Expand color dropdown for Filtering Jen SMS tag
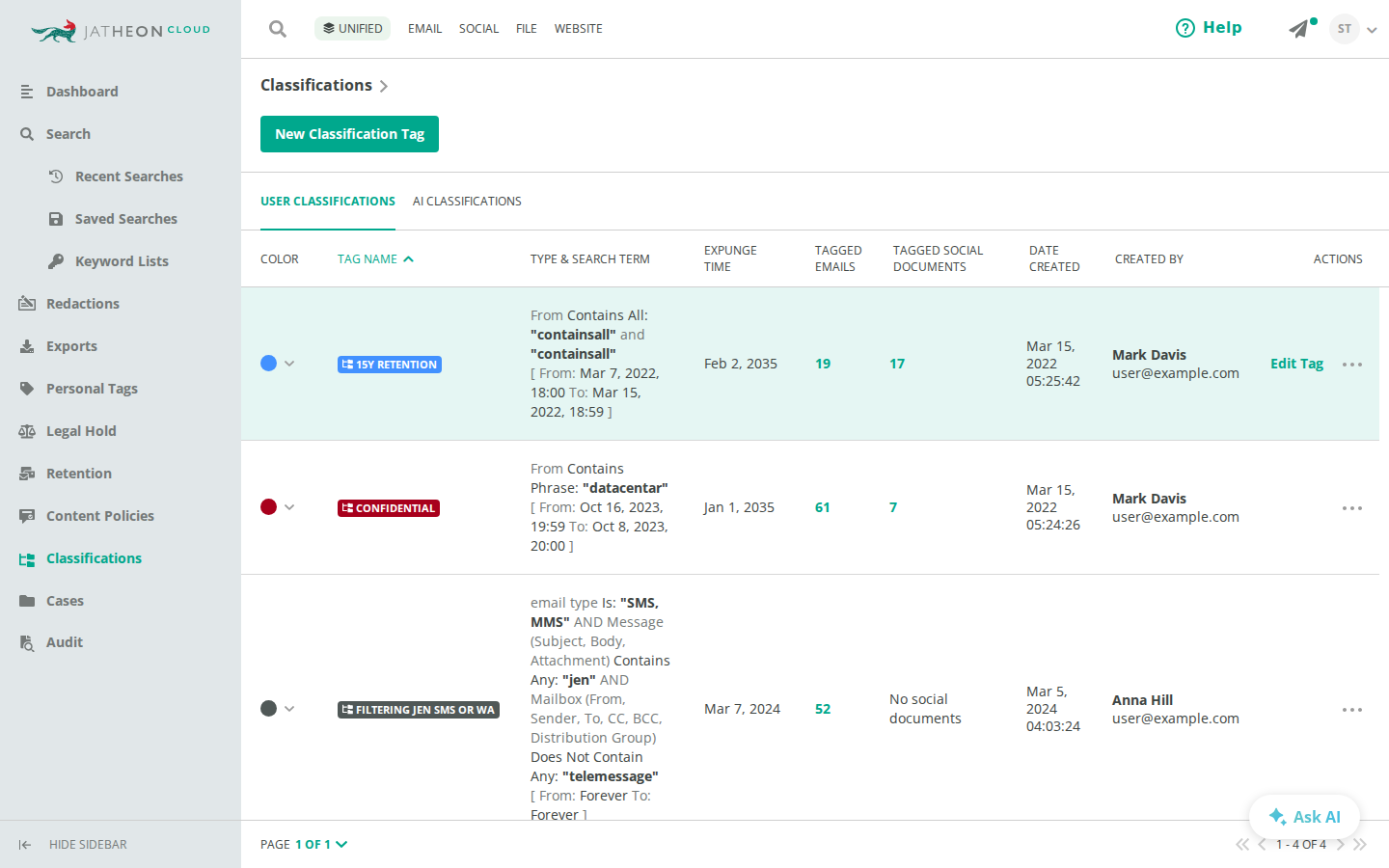Screen dimensions: 1389x868 pos(289,709)
